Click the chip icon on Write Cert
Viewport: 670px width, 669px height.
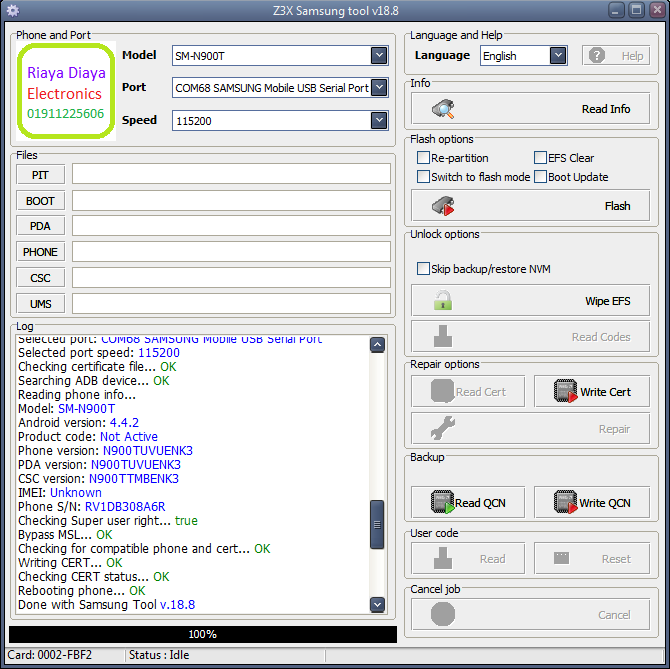565,391
